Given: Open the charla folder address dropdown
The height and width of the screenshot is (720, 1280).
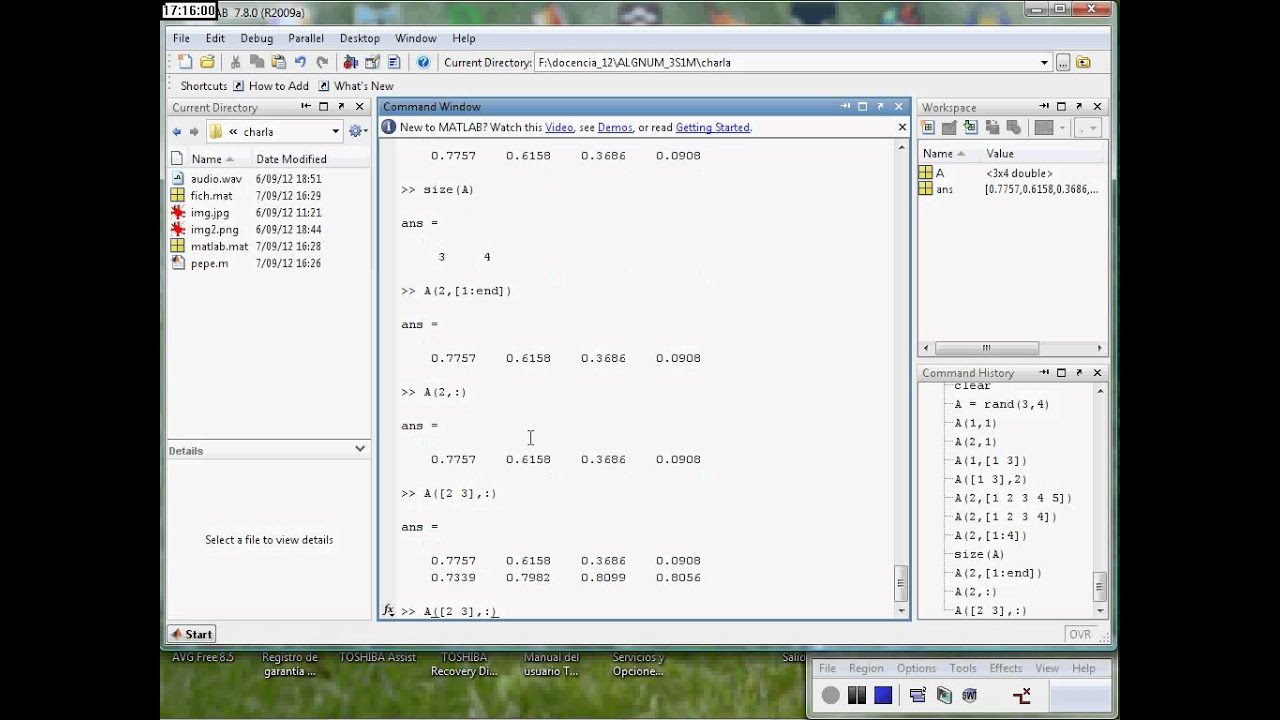Looking at the screenshot, I should point(336,131).
